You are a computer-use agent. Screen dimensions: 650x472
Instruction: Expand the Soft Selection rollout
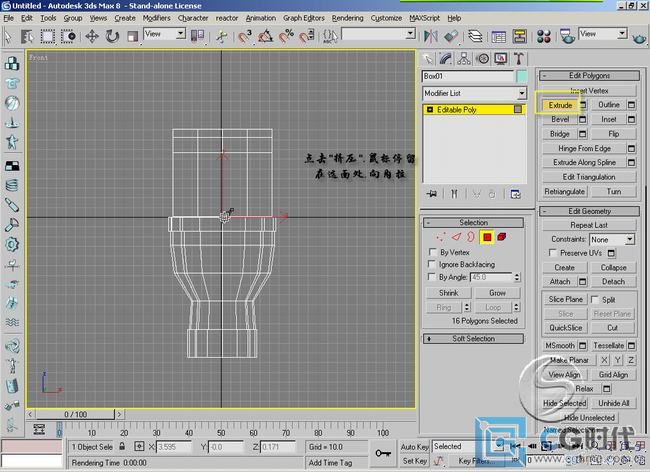tap(473, 339)
